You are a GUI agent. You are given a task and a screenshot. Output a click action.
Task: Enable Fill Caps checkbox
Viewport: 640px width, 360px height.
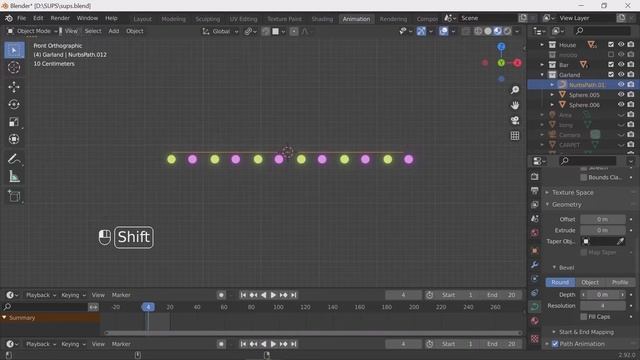pos(584,317)
